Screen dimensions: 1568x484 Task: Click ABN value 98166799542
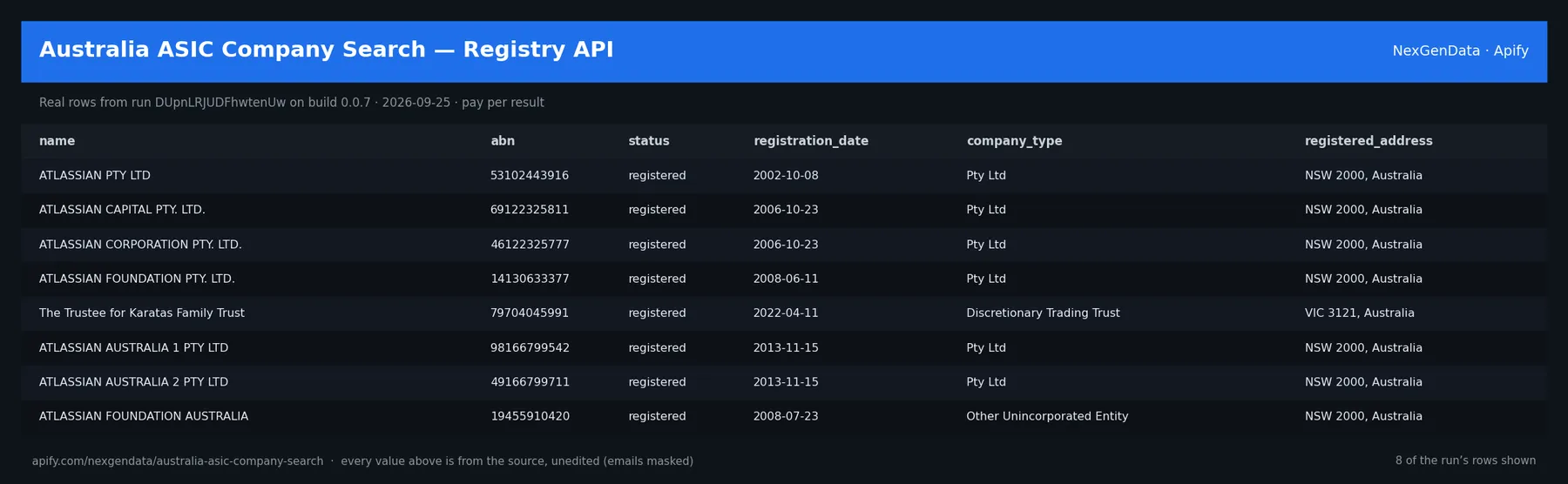tap(530, 347)
